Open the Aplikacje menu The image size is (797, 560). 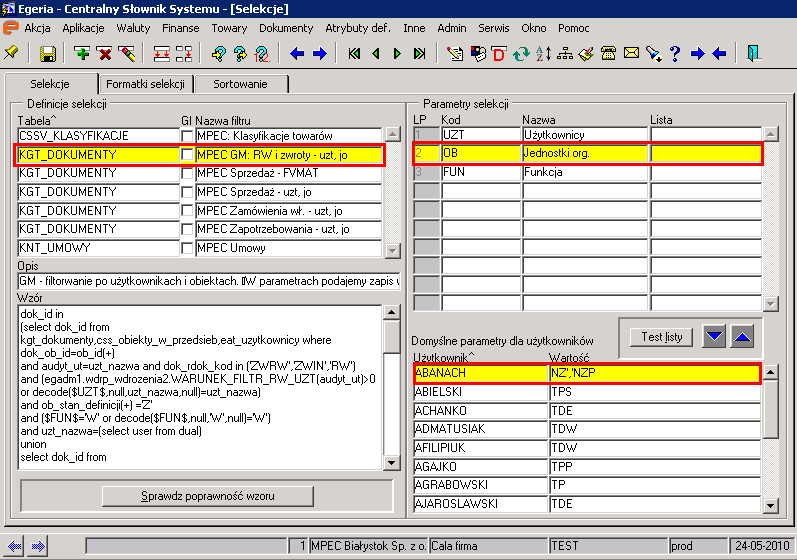[83, 28]
